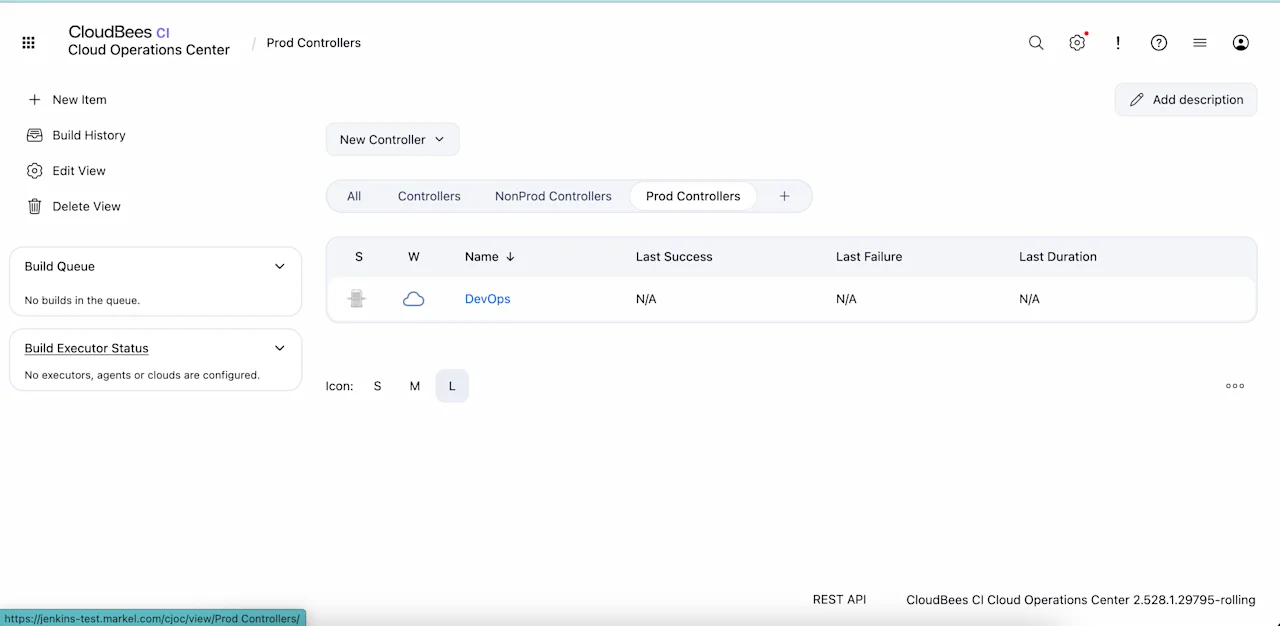
Task: Collapse the Build Queue panel
Action: (280, 266)
